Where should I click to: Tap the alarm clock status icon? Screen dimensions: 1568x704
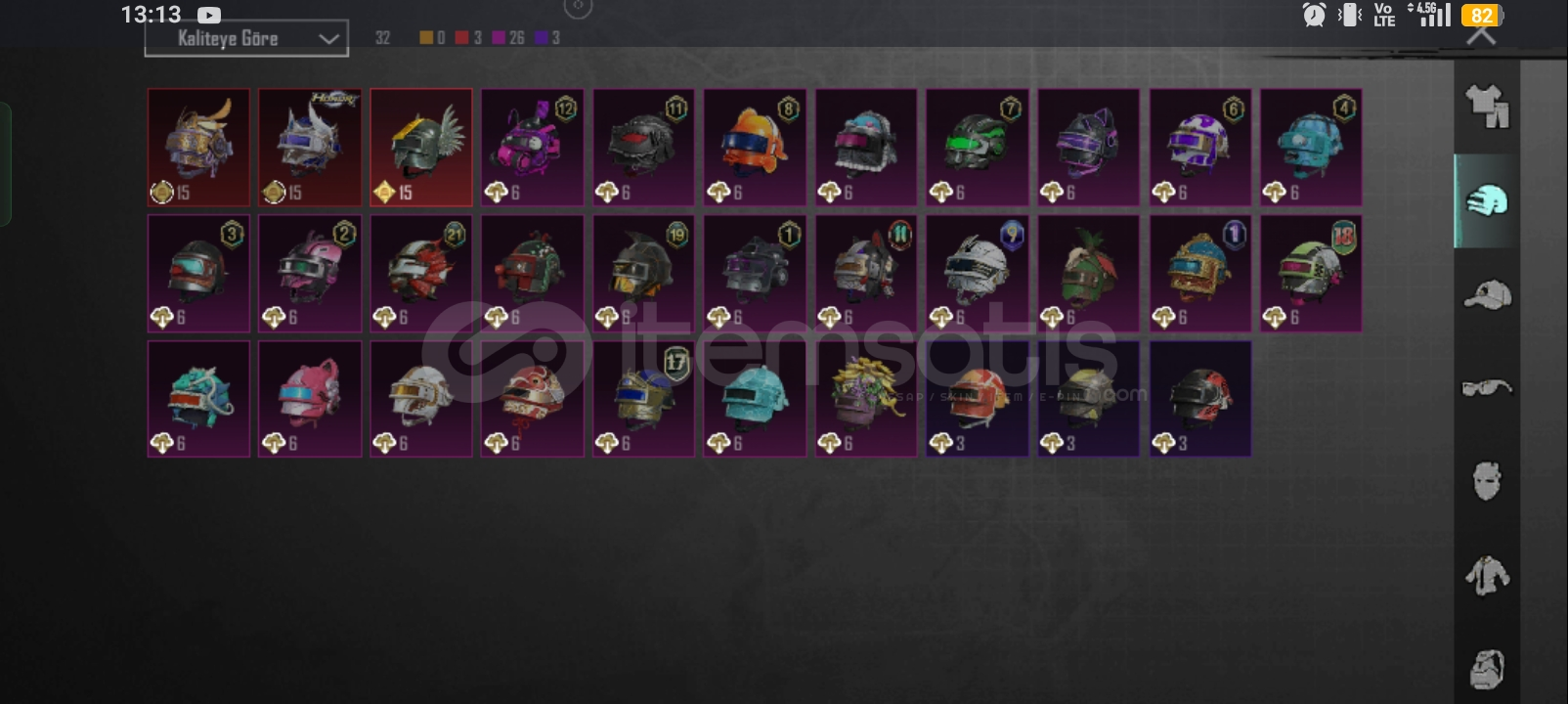(1314, 15)
